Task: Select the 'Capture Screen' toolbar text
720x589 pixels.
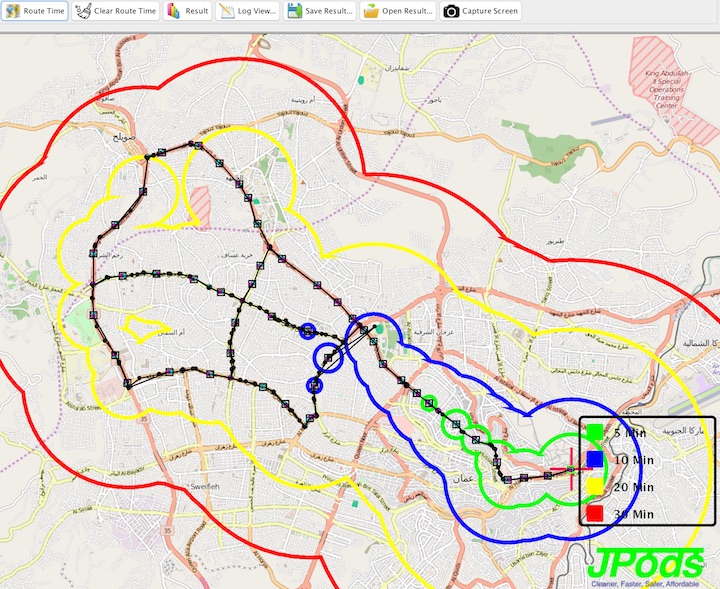Action: tap(490, 11)
